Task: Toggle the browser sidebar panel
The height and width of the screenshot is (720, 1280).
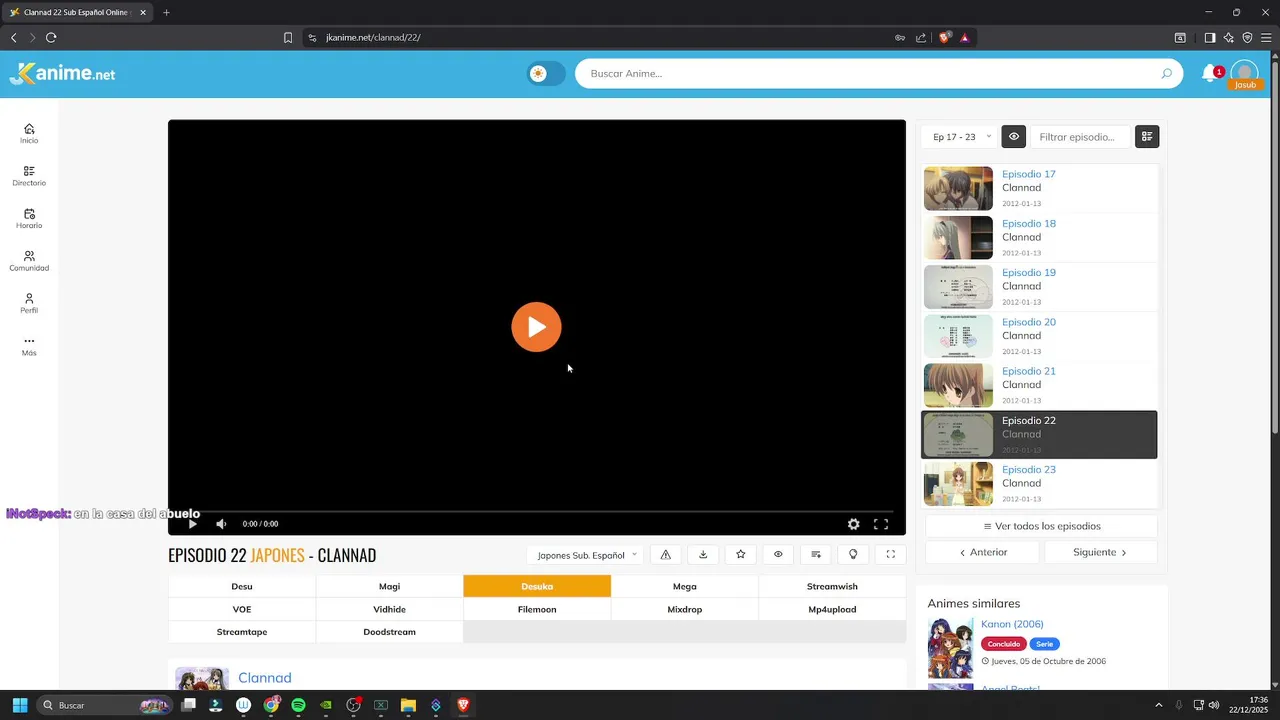Action: pos(1209,38)
